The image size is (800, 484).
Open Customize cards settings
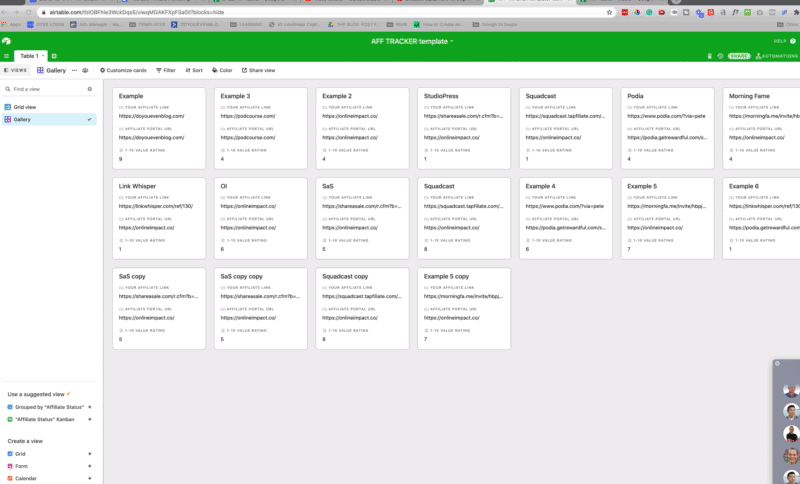tap(123, 70)
